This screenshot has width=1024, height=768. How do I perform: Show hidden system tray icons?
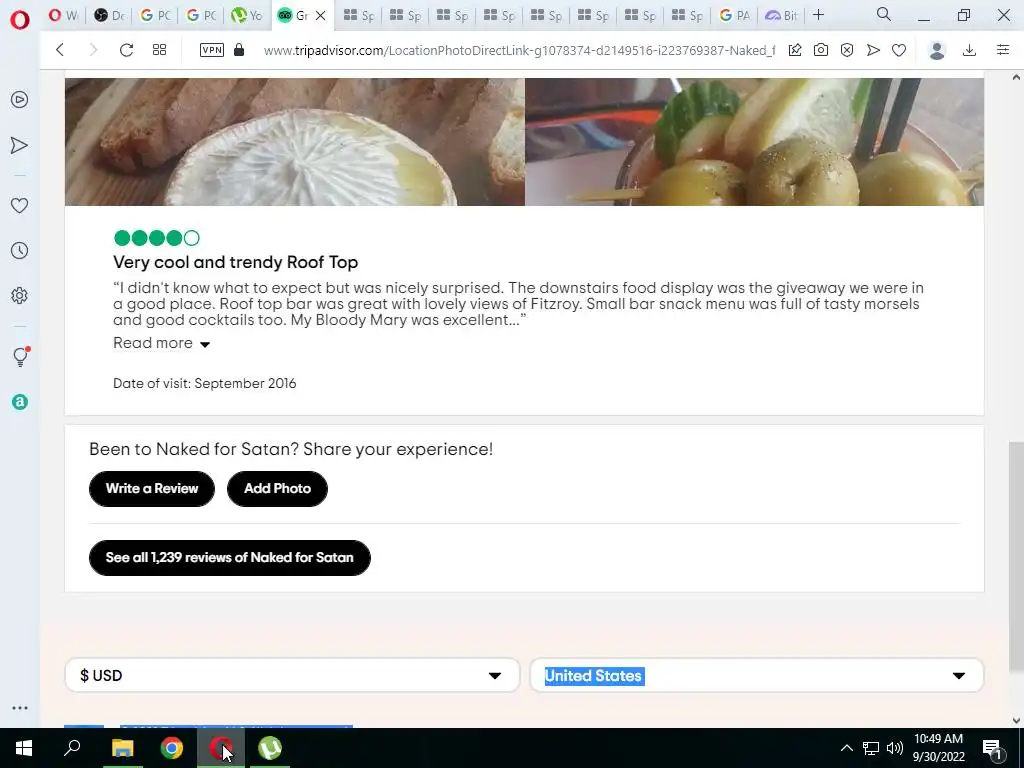(846, 748)
